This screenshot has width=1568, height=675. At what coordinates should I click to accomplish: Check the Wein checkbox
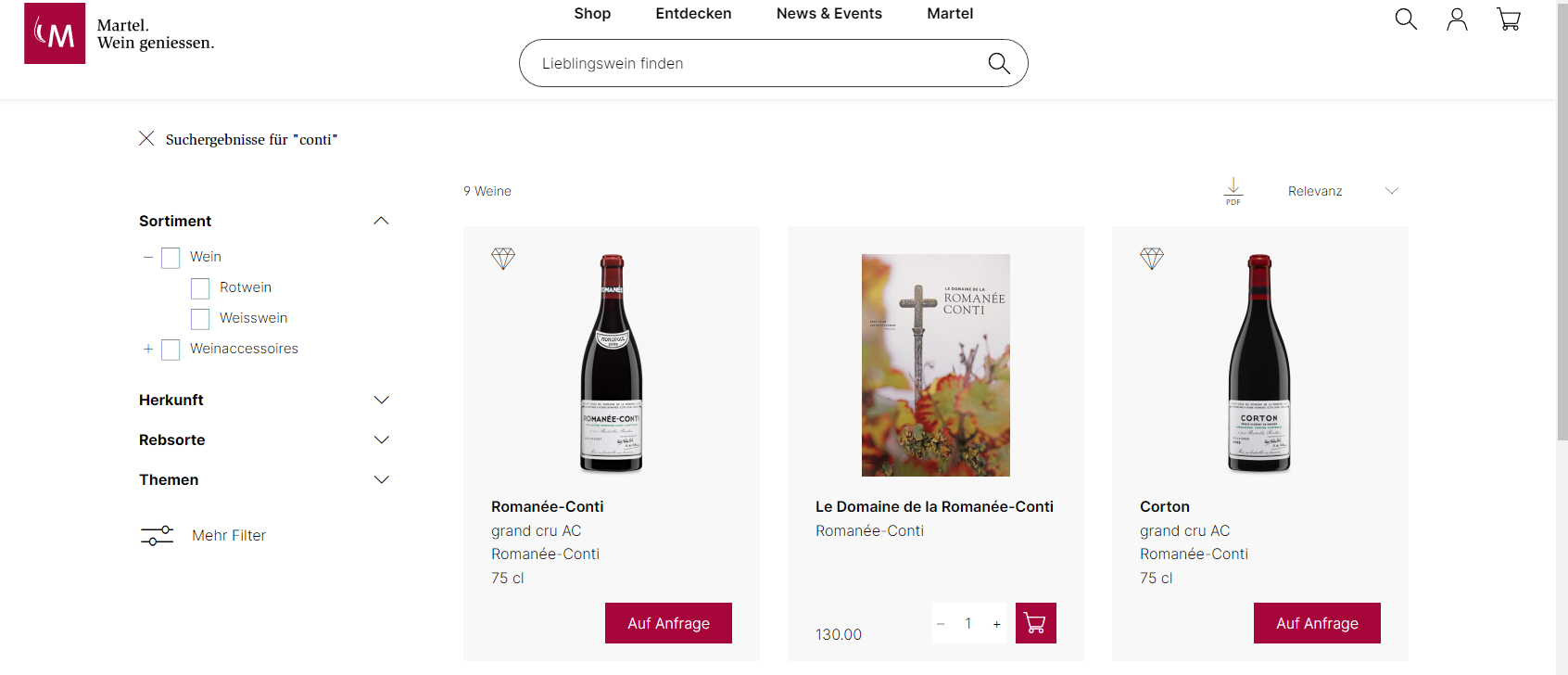[171, 258]
